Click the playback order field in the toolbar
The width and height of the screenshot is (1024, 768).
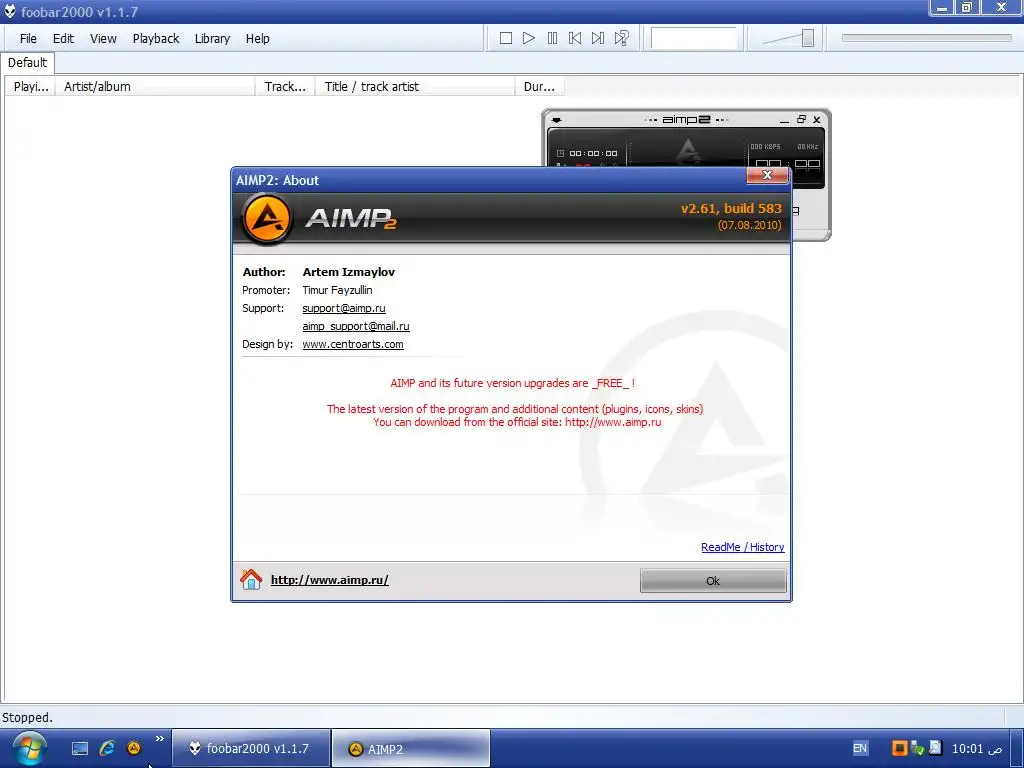pos(694,39)
